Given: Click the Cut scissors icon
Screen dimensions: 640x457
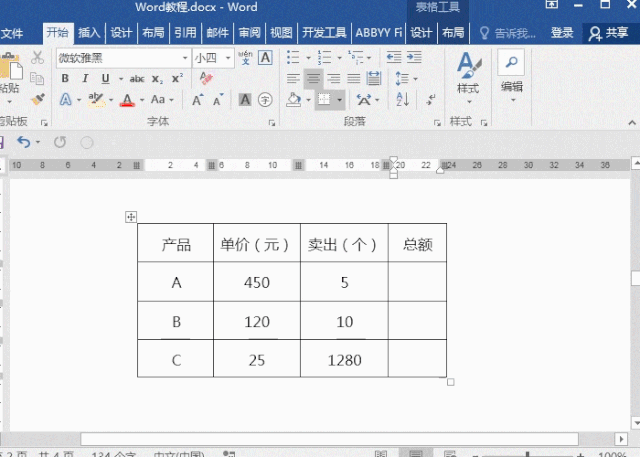Looking at the screenshot, I should pos(37,58).
